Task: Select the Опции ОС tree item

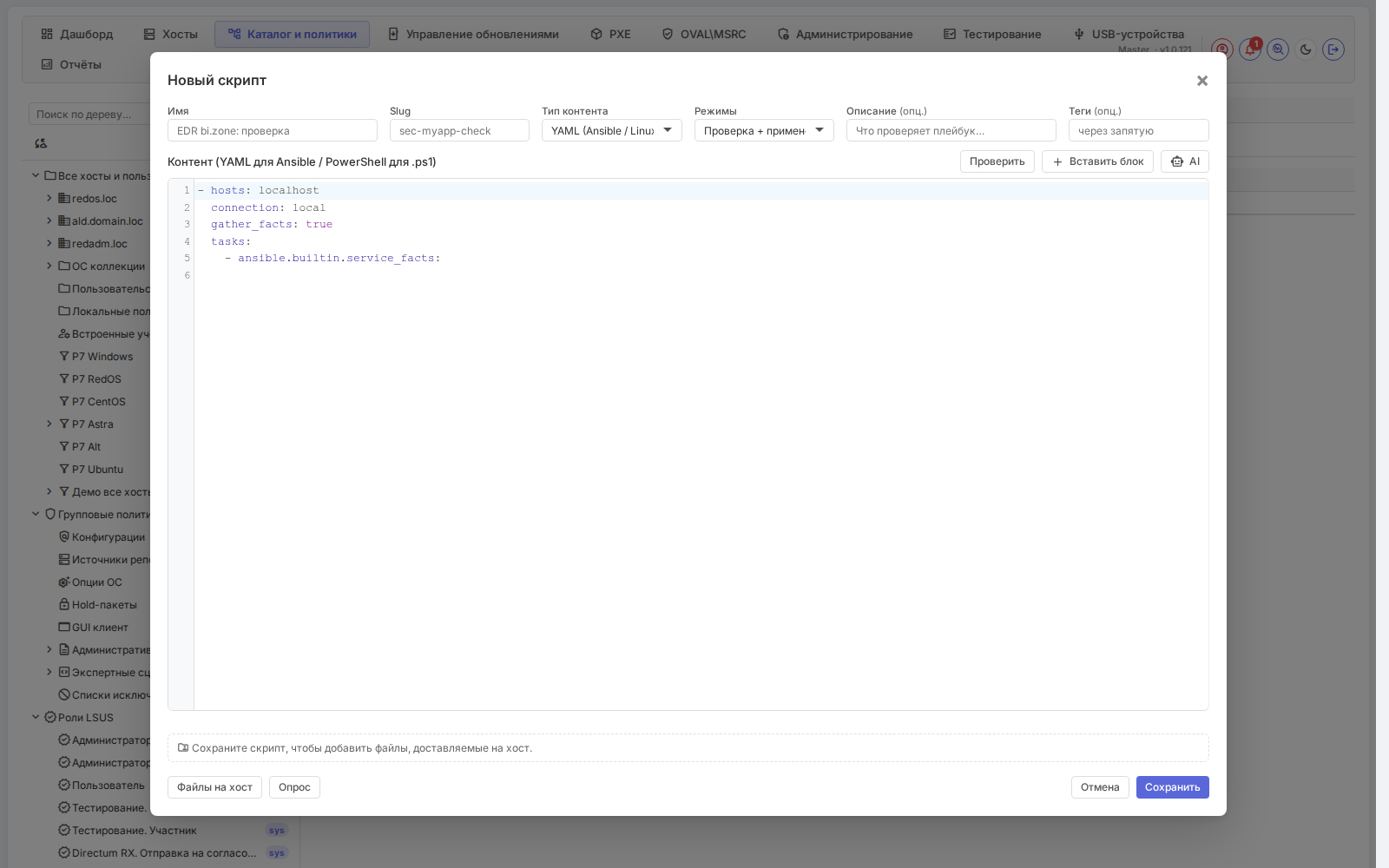Action: click(x=89, y=582)
